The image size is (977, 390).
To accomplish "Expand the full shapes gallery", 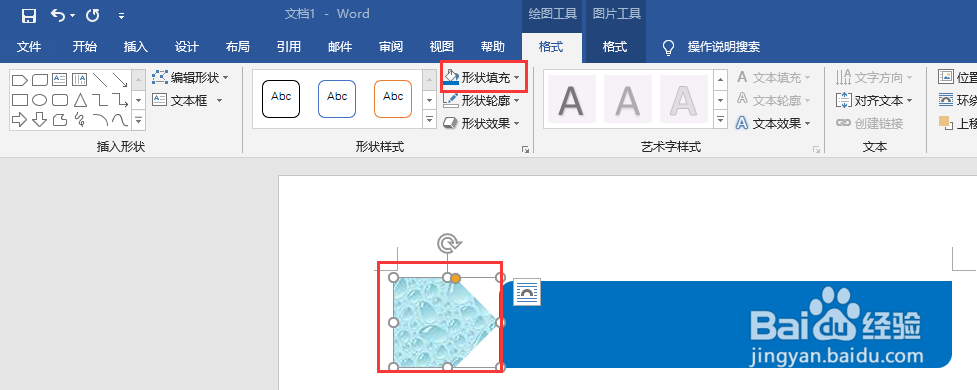I will (139, 120).
